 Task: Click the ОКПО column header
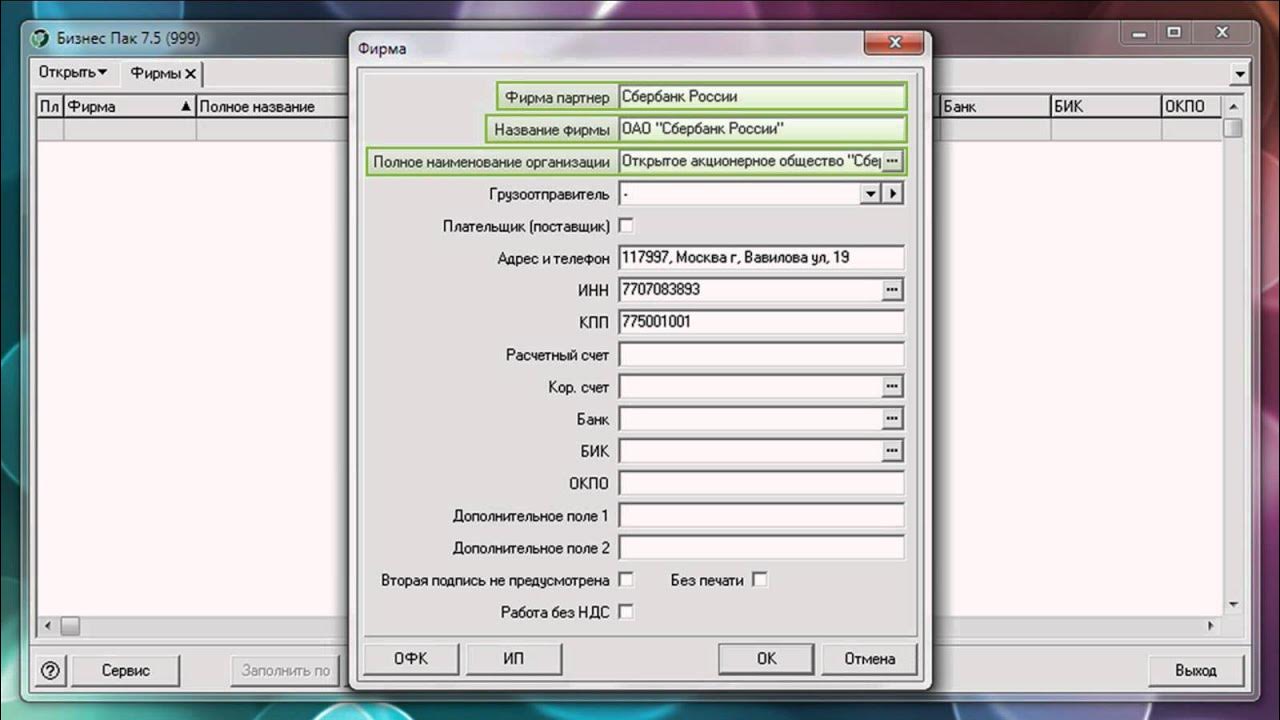coord(1190,106)
